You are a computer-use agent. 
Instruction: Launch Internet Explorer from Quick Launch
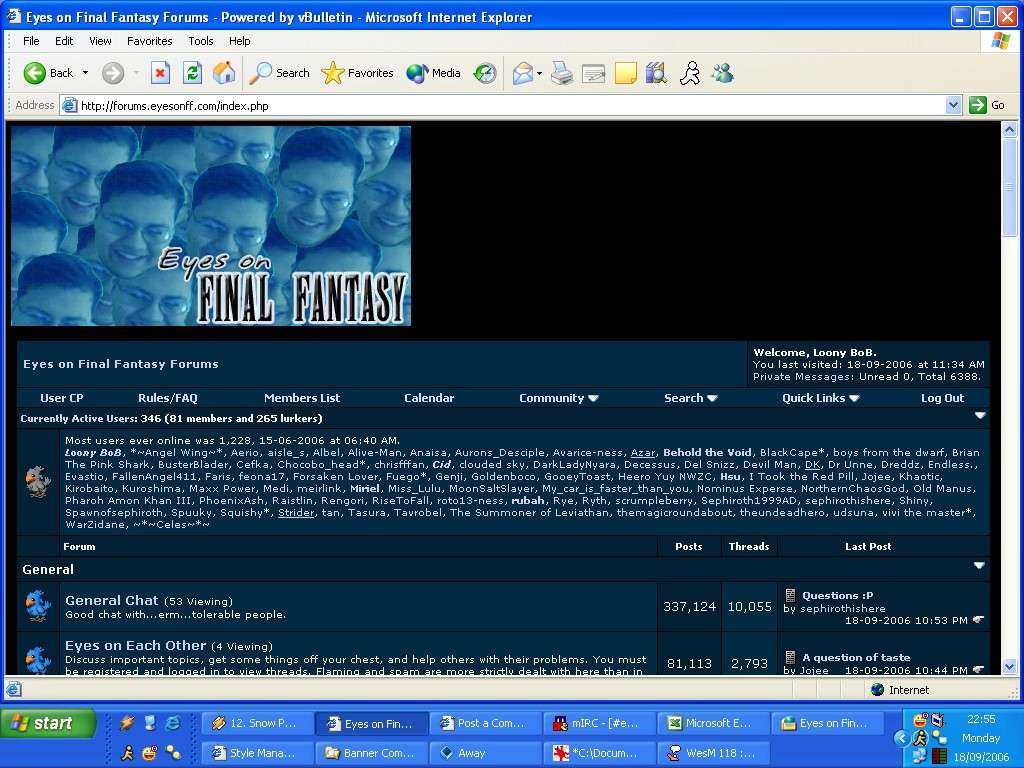(173, 722)
